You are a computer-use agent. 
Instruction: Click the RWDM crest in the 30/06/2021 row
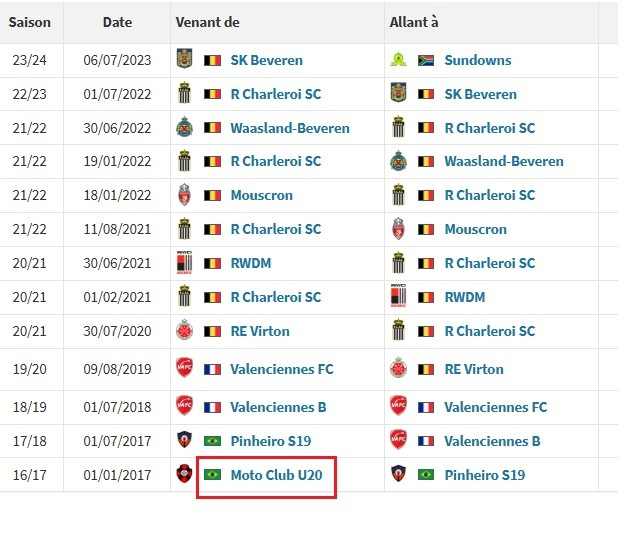click(184, 262)
